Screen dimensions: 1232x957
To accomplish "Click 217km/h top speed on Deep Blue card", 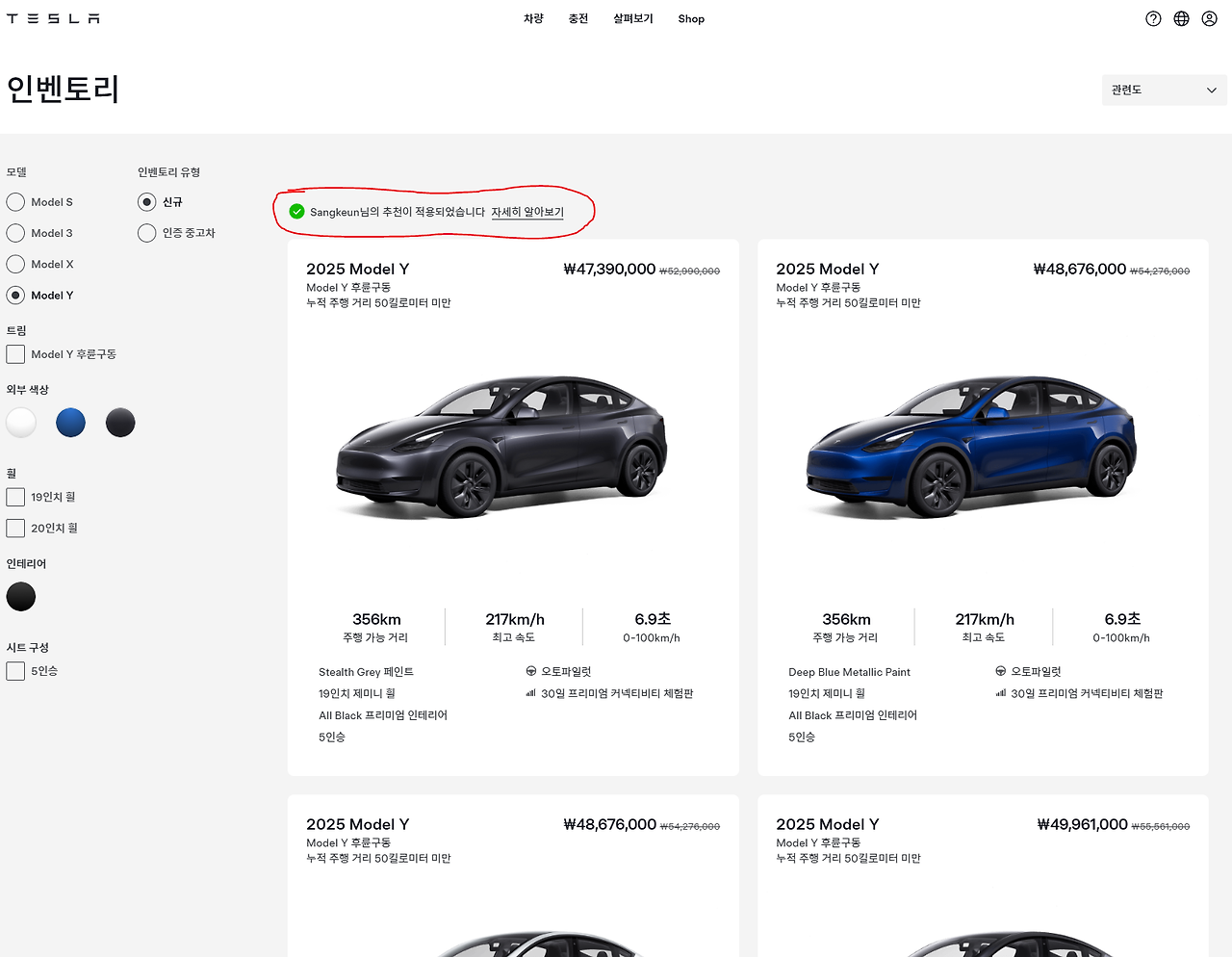I will point(985,619).
